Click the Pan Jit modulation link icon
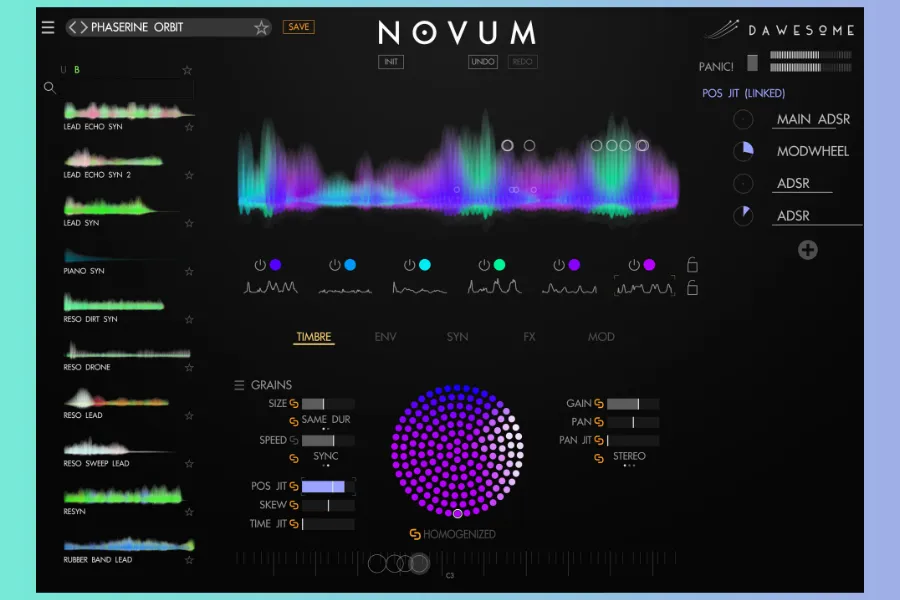 (x=599, y=440)
